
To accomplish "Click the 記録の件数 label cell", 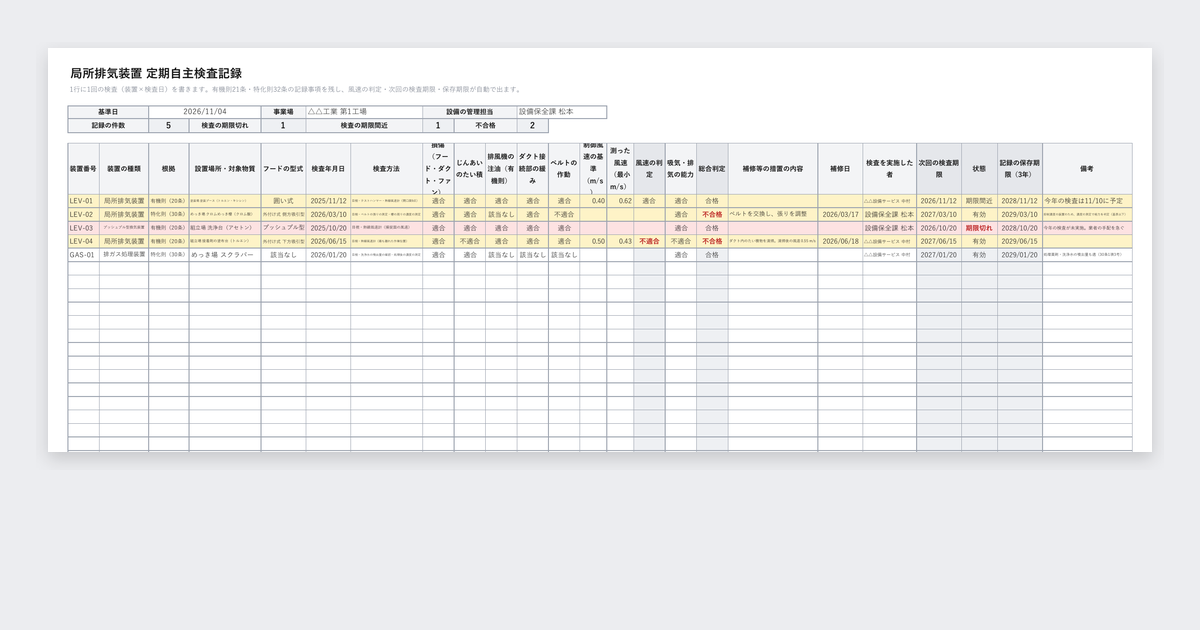I will (x=108, y=126).
